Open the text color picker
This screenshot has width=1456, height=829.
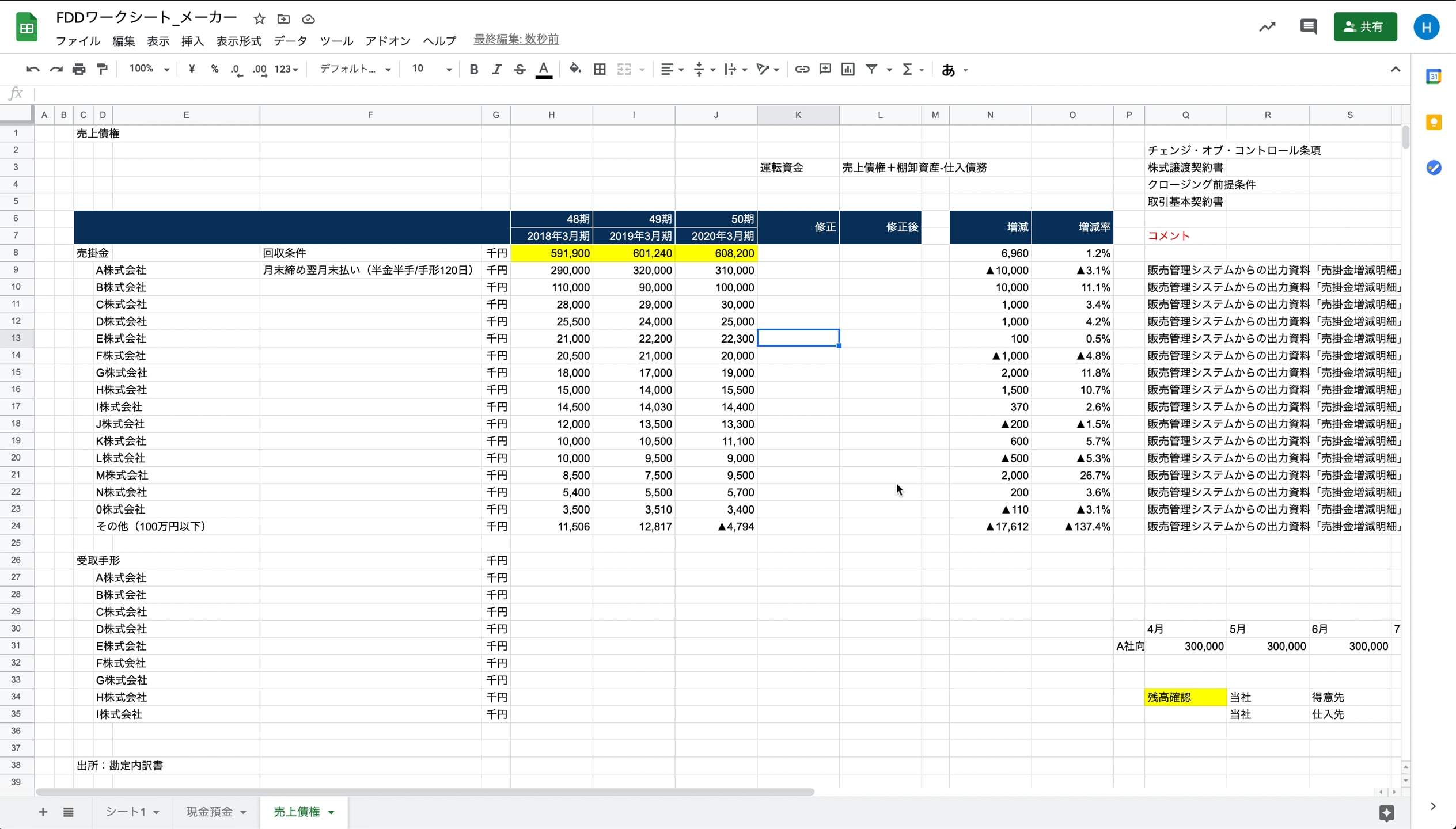[x=543, y=70]
